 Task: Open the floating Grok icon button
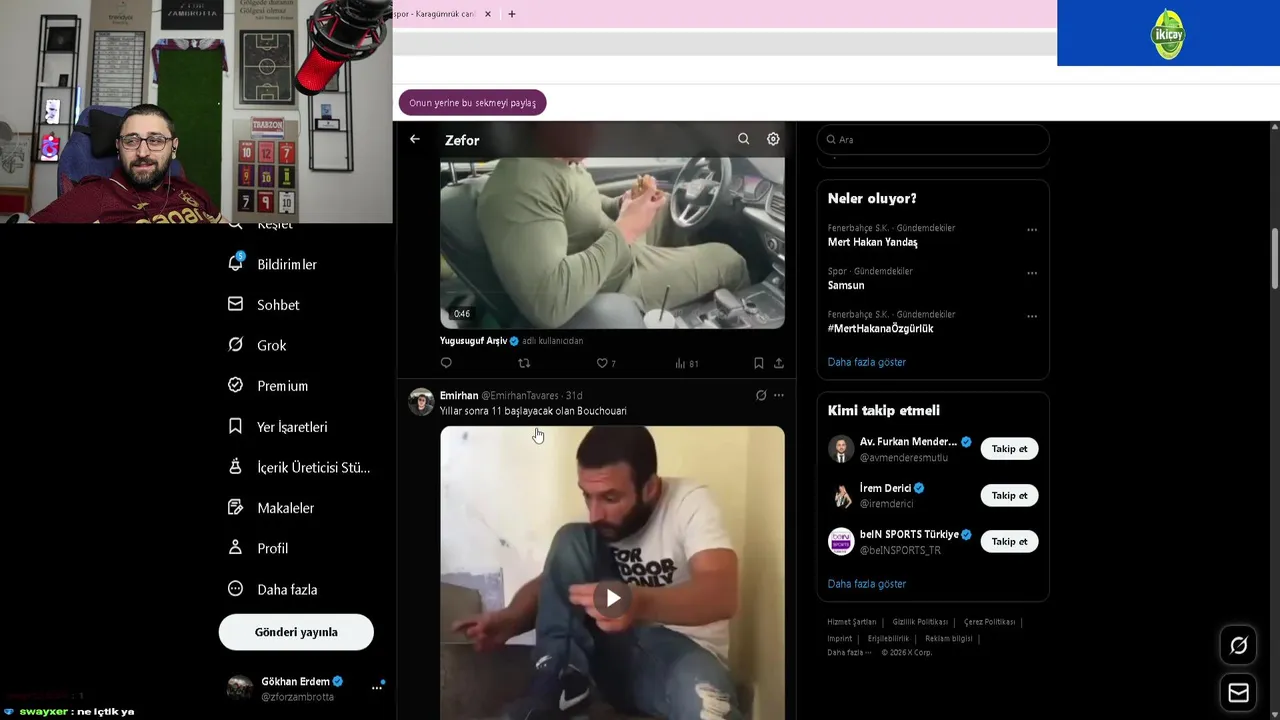click(x=1238, y=646)
